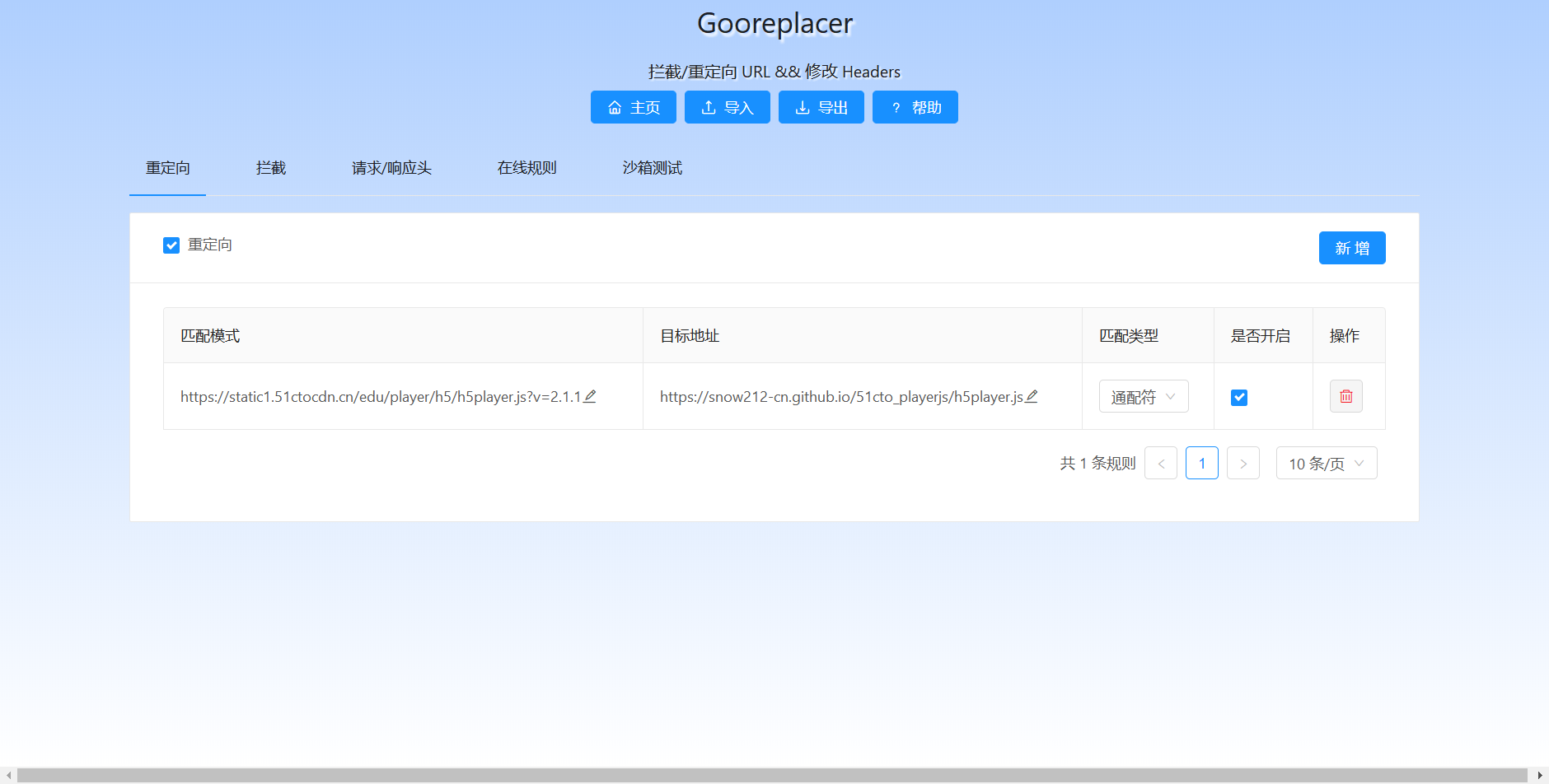The width and height of the screenshot is (1549, 784).
Task: Click the static1.51ctocdn.cn match pattern URL
Action: coord(381,397)
